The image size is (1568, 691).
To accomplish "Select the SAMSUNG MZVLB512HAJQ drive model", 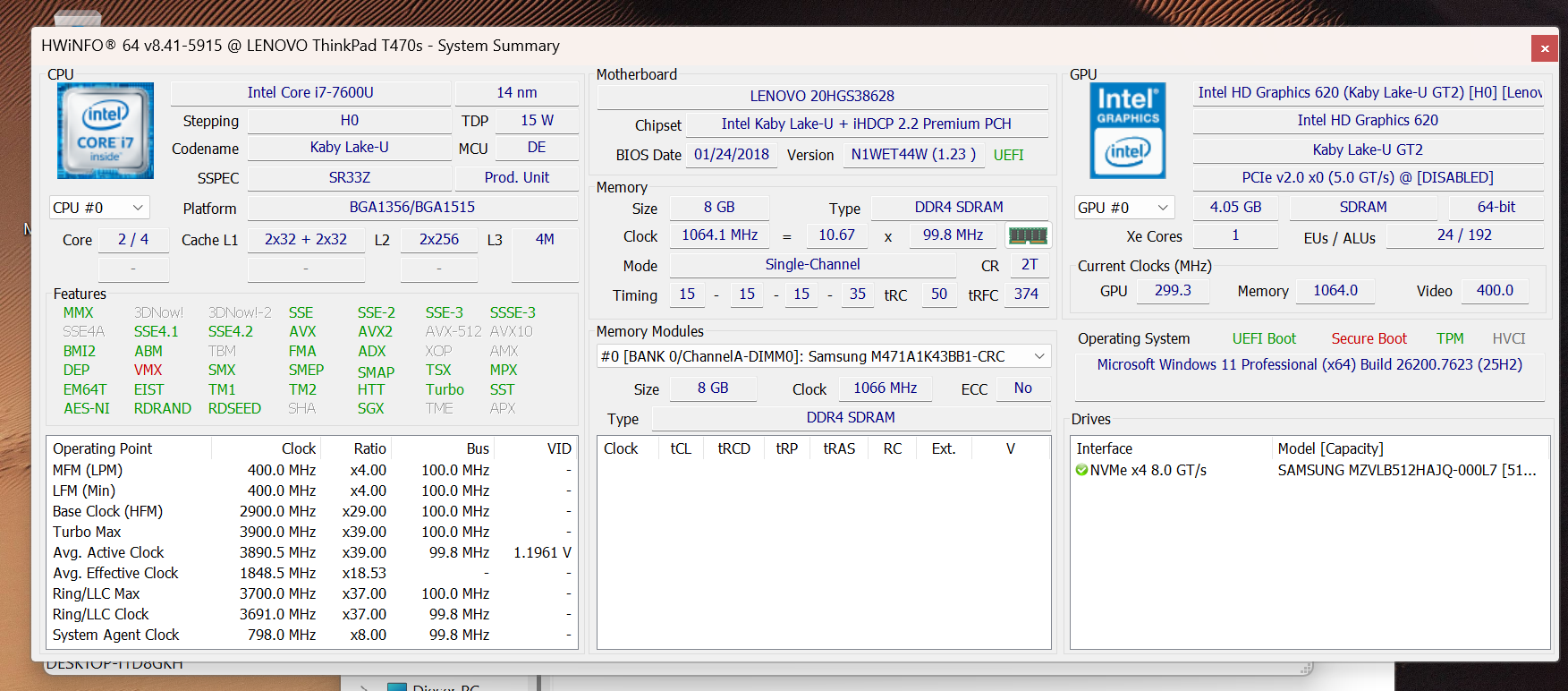I will [x=1407, y=471].
